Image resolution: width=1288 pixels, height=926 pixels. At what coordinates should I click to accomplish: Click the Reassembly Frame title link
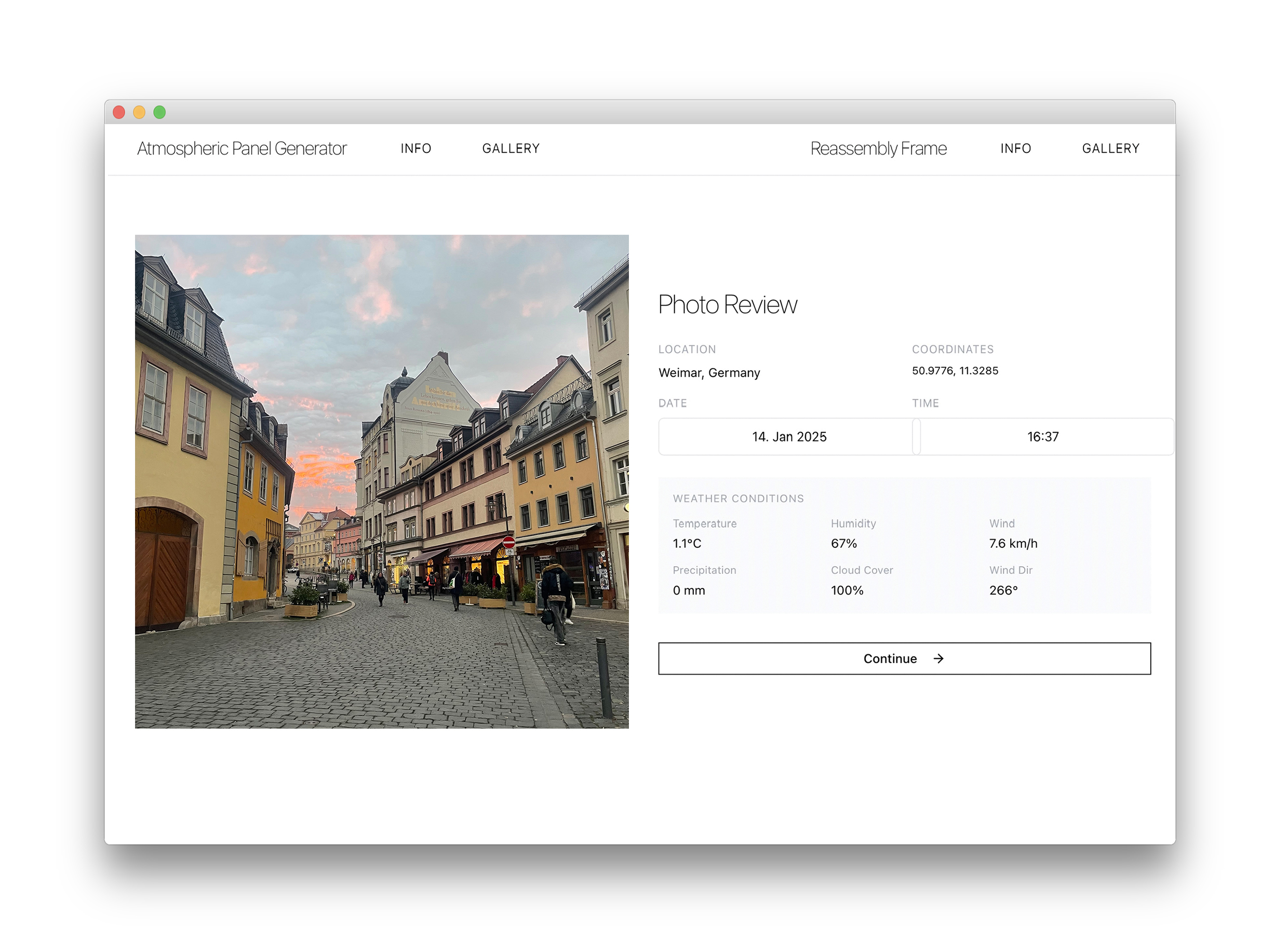coord(878,149)
